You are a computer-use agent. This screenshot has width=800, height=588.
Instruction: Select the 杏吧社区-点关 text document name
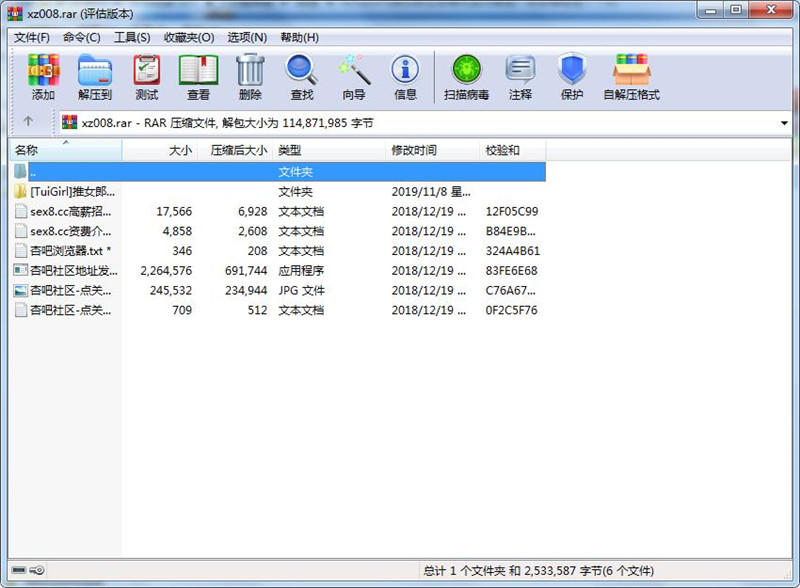(x=70, y=310)
